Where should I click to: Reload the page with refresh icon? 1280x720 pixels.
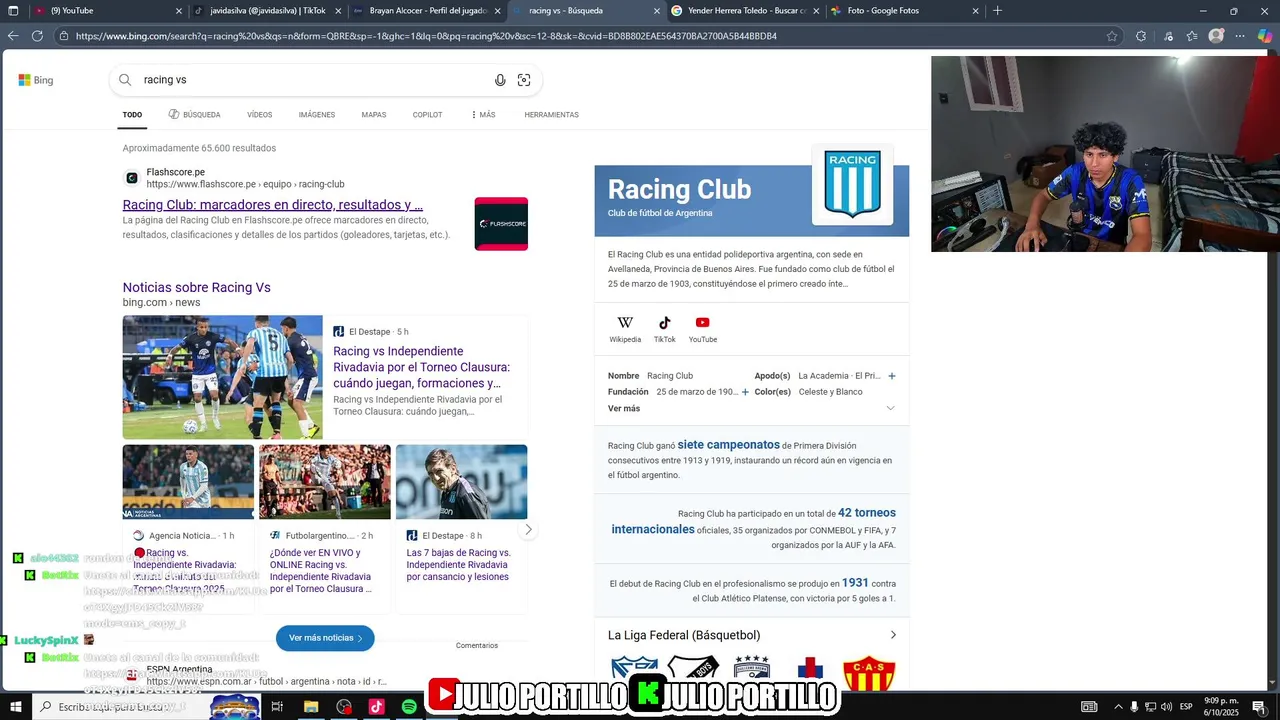pos(37,36)
